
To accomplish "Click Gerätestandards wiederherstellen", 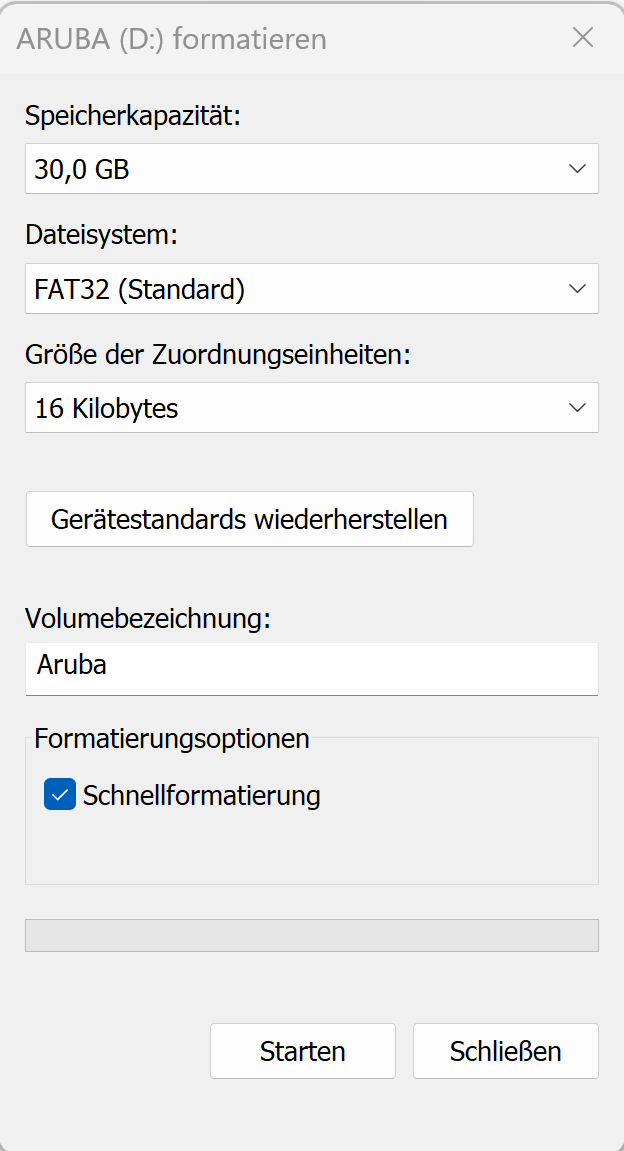I will pyautogui.click(x=249, y=519).
